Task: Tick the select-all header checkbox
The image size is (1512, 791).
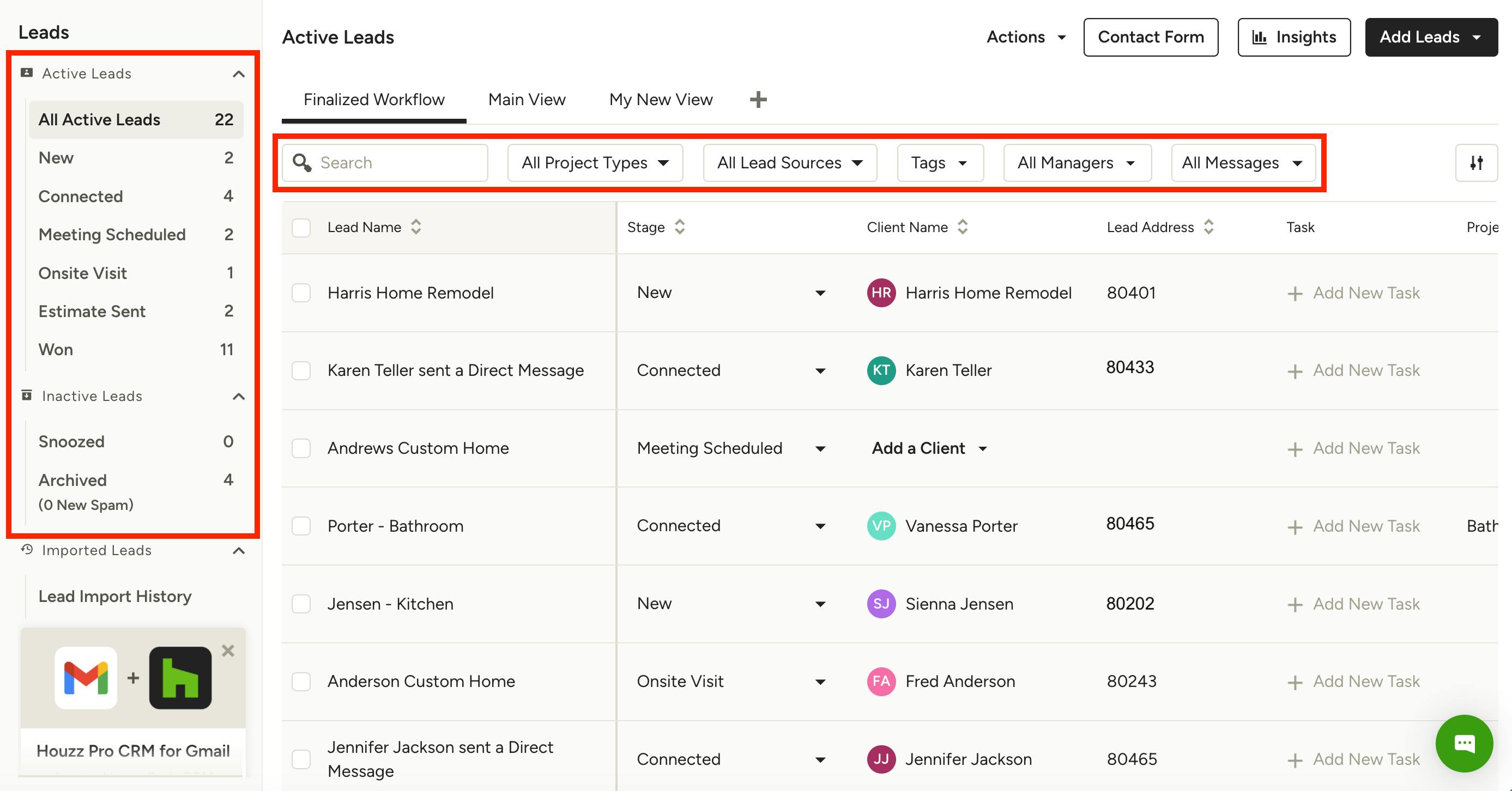Action: coord(301,228)
